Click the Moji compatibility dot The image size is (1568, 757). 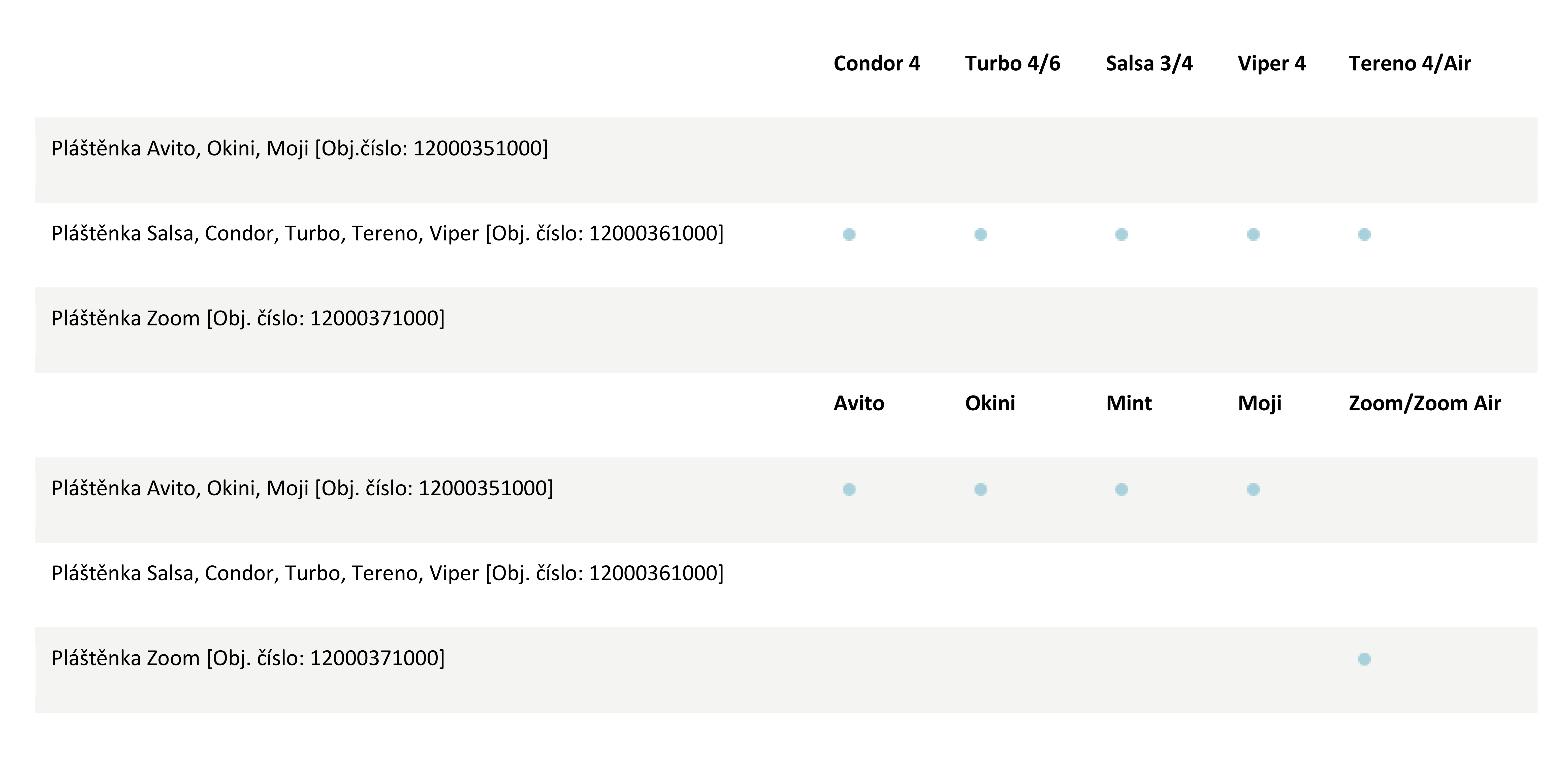(x=1253, y=490)
